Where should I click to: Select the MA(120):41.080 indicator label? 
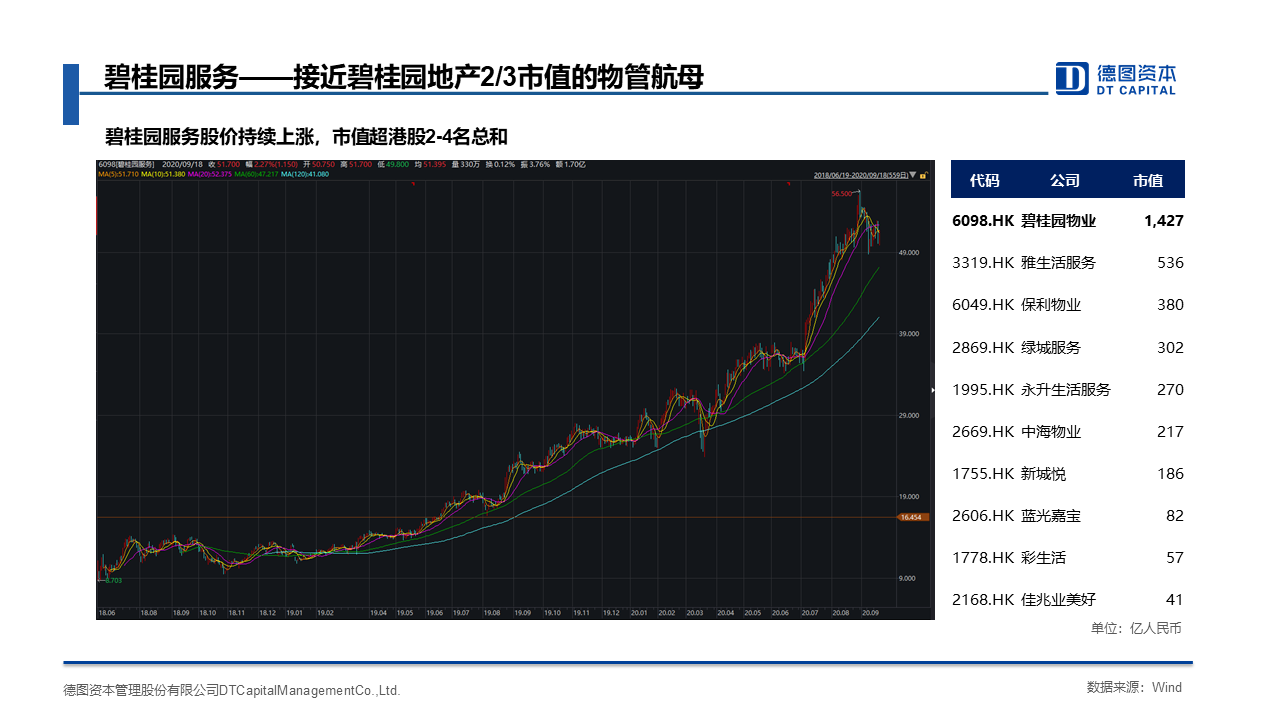pyautogui.click(x=305, y=174)
